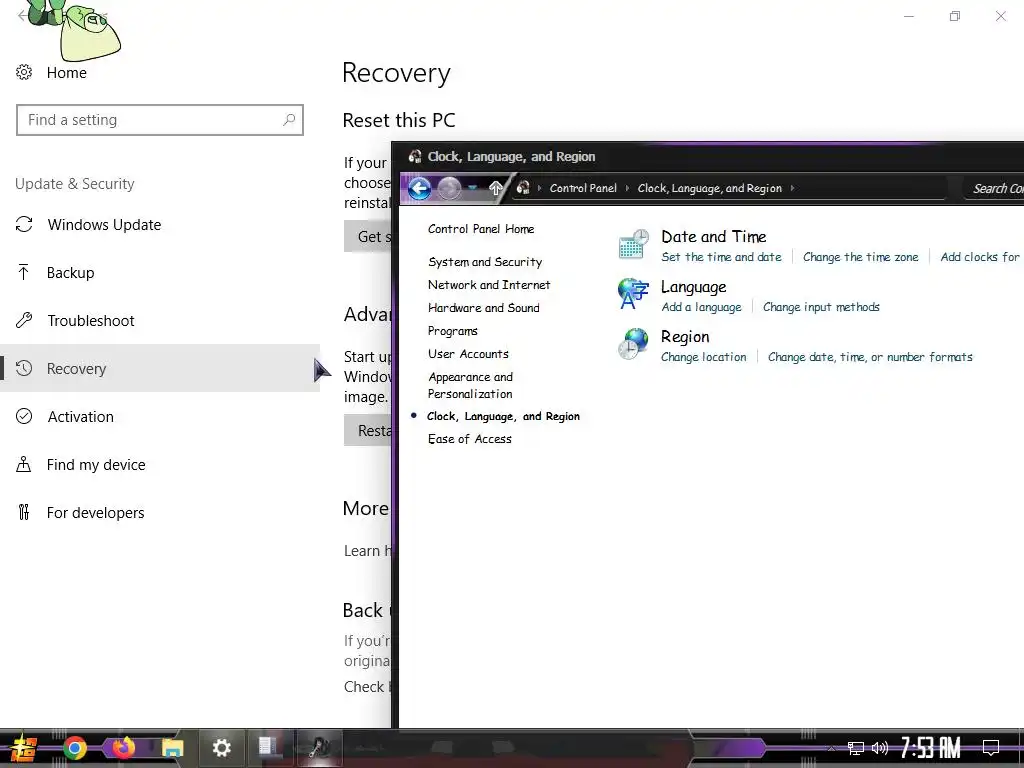Click Change the time zone link
This screenshot has width=1024, height=768.
pyautogui.click(x=860, y=257)
